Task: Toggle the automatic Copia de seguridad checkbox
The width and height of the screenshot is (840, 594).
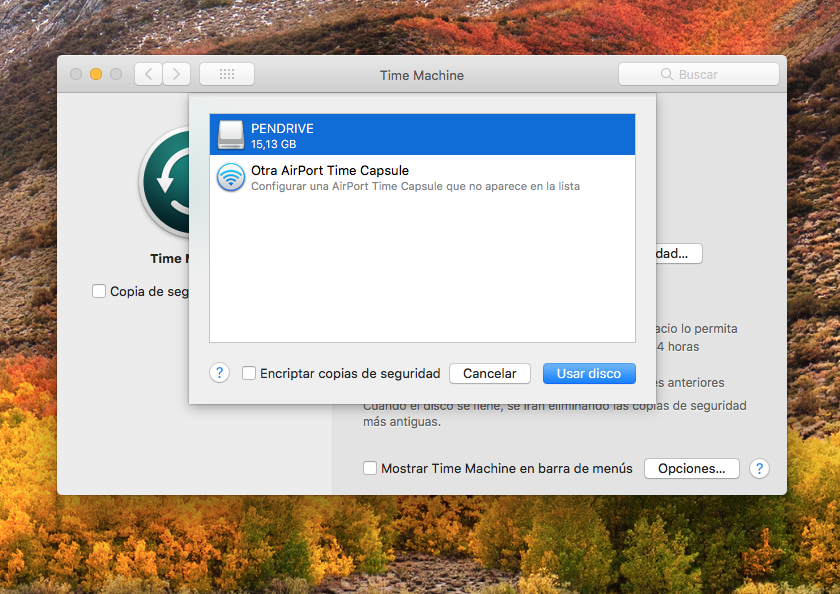Action: click(99, 291)
